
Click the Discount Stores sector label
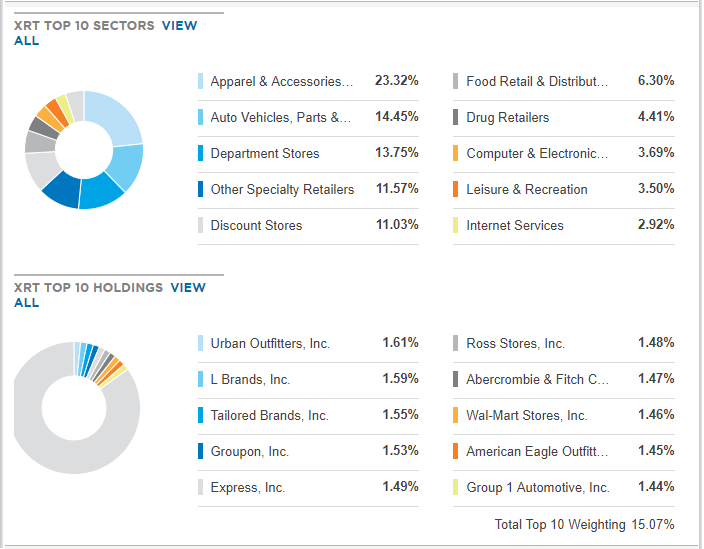point(256,225)
